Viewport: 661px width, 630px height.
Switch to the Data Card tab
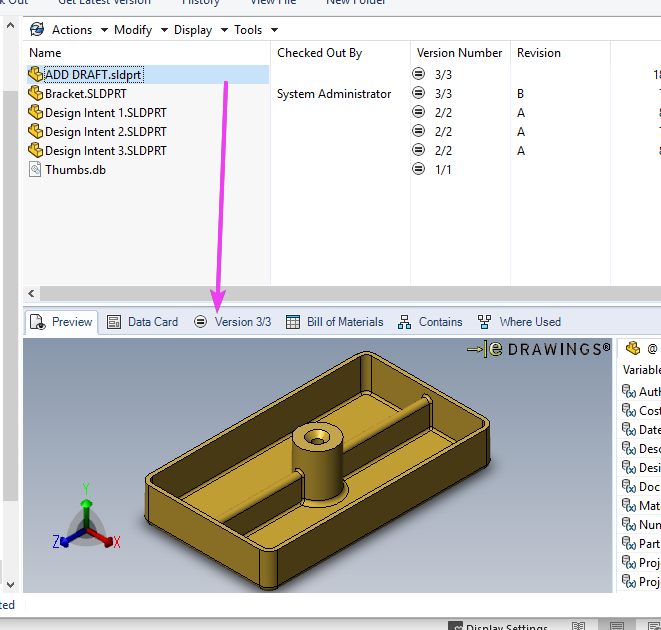(142, 322)
